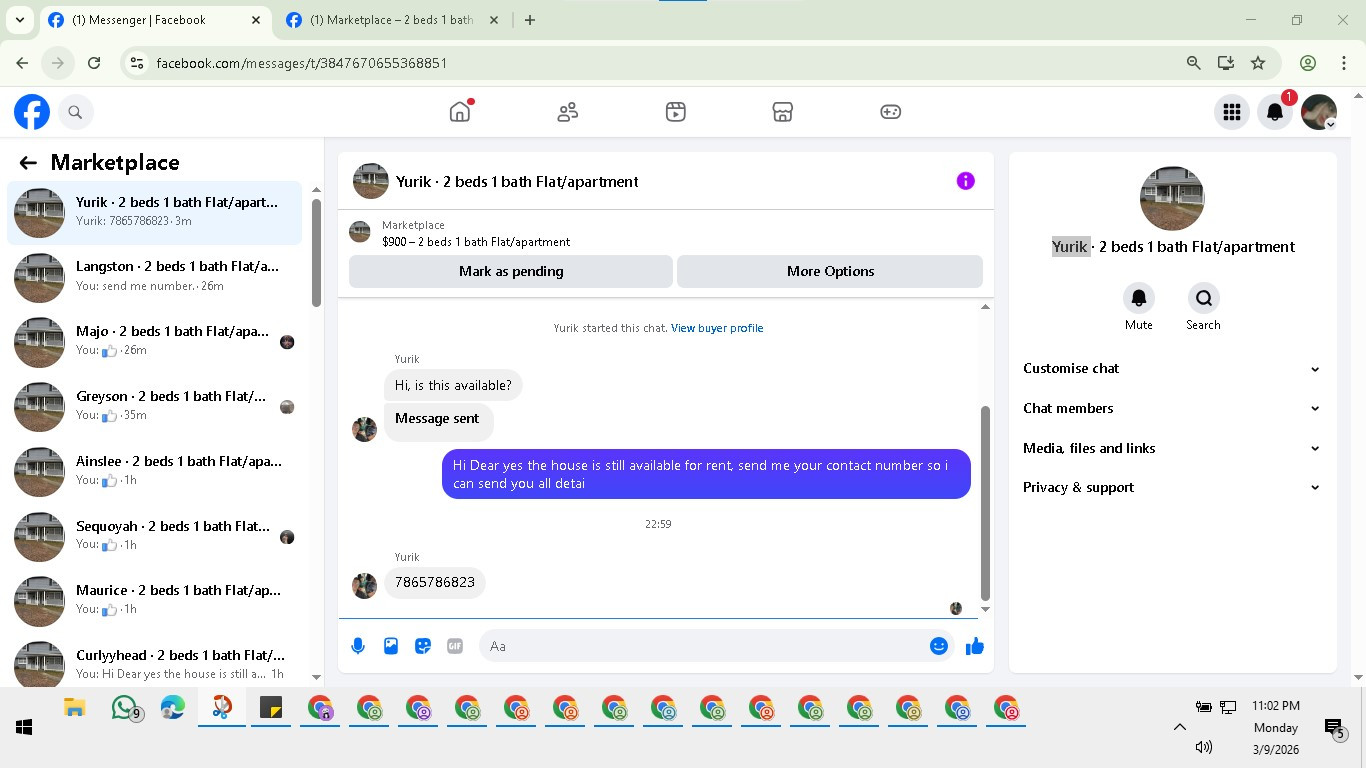
Task: Open the Facebook menu grid icon
Action: click(1232, 113)
